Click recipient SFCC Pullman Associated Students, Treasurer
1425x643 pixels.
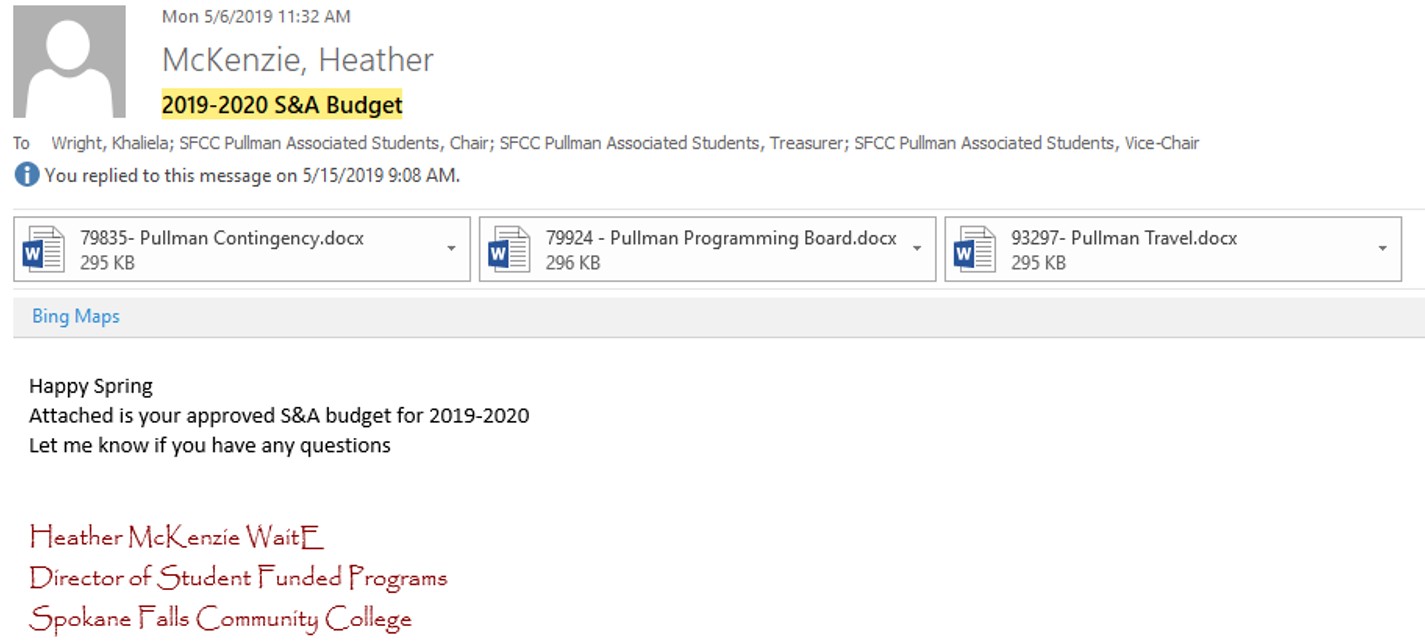click(x=672, y=143)
